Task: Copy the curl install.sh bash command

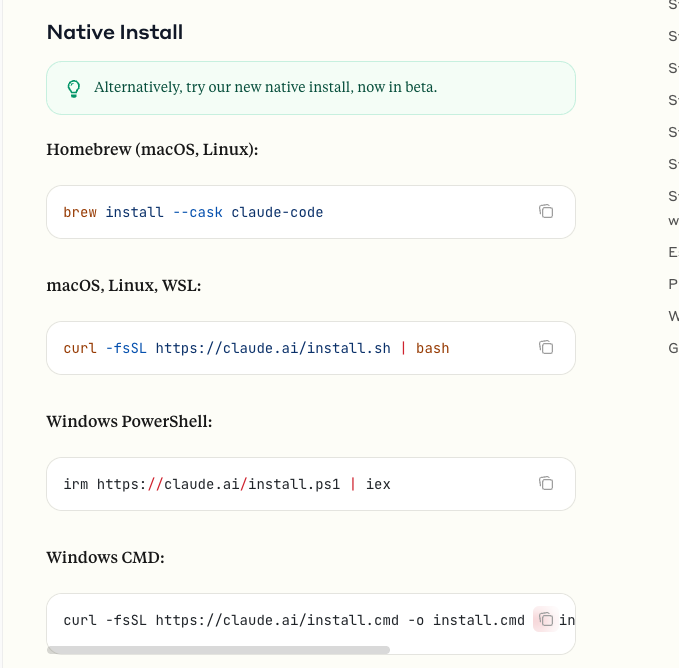Action: pyautogui.click(x=546, y=348)
